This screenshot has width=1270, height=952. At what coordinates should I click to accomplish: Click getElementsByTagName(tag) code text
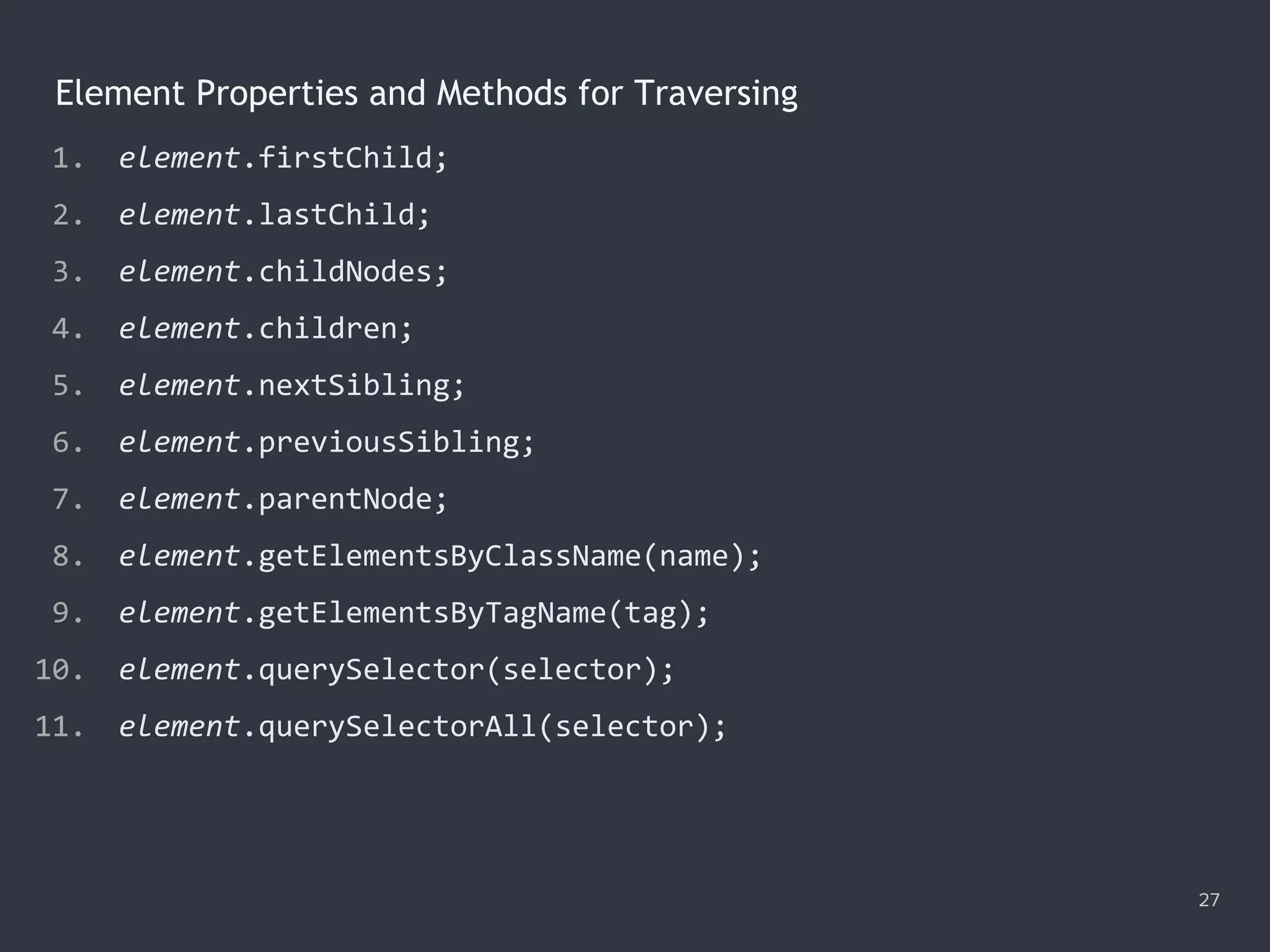484,613
